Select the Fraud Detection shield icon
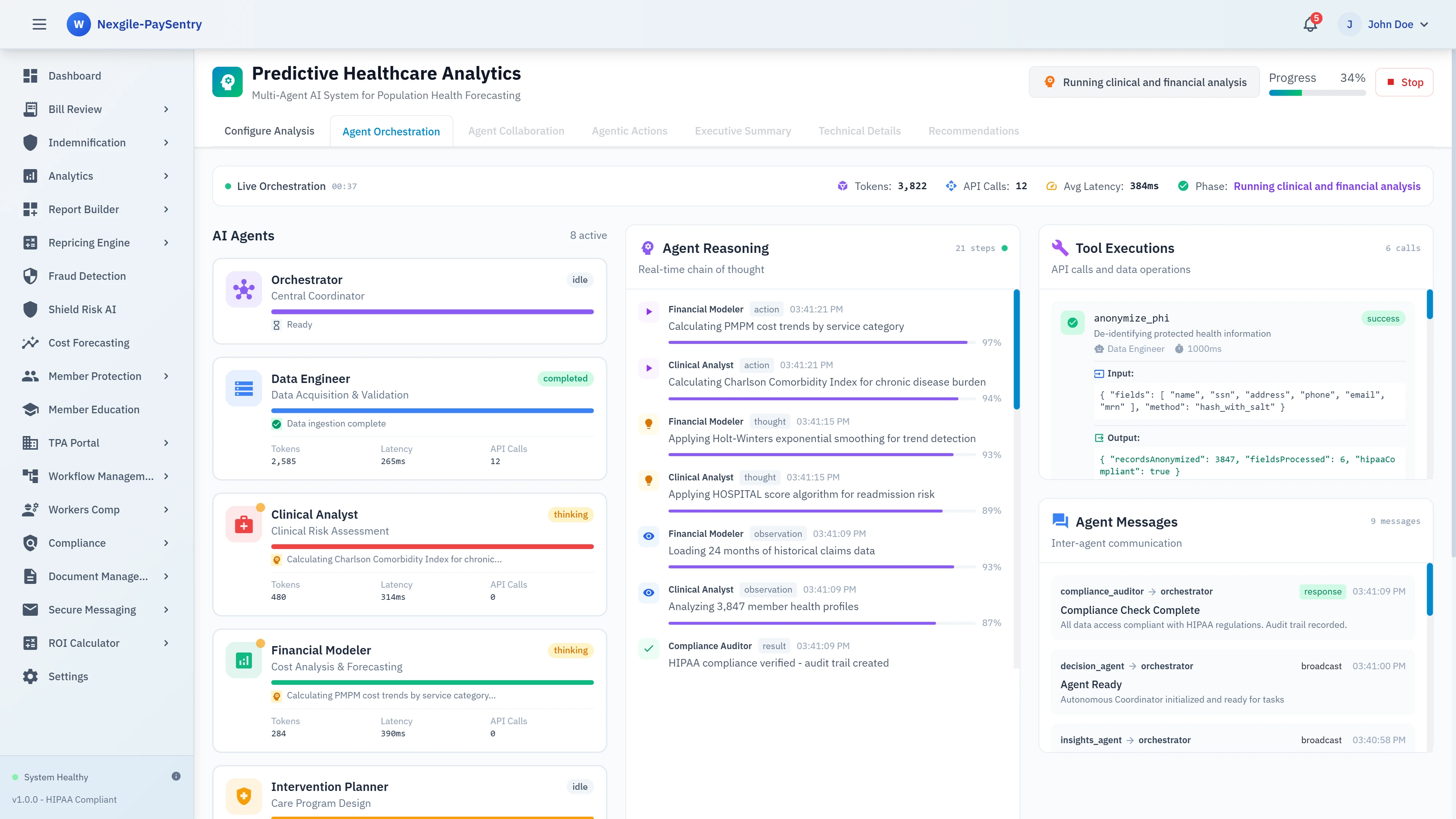1456x819 pixels. 30,276
